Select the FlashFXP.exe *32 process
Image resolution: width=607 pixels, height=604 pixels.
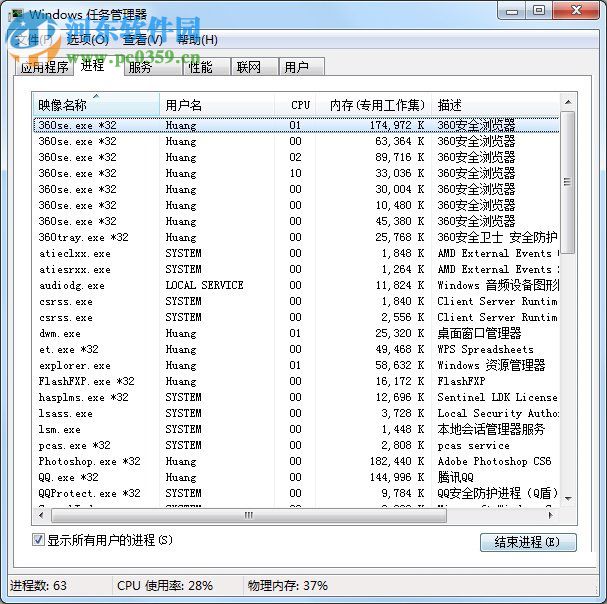[296, 381]
